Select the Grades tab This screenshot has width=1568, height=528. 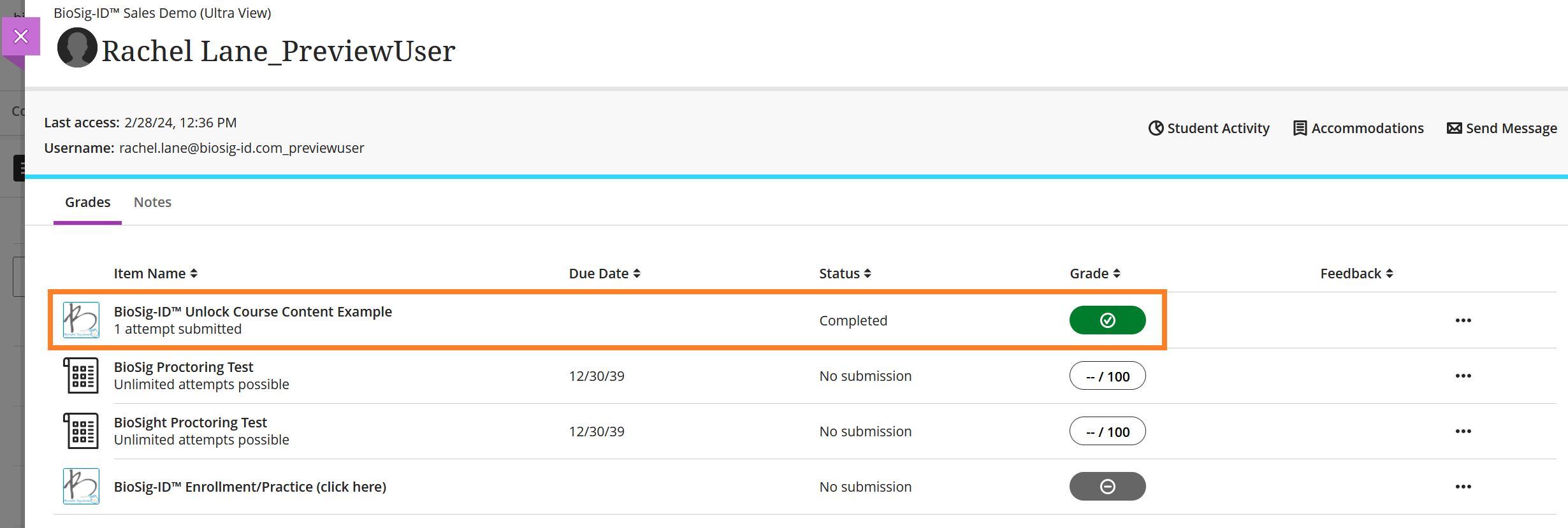(x=87, y=202)
